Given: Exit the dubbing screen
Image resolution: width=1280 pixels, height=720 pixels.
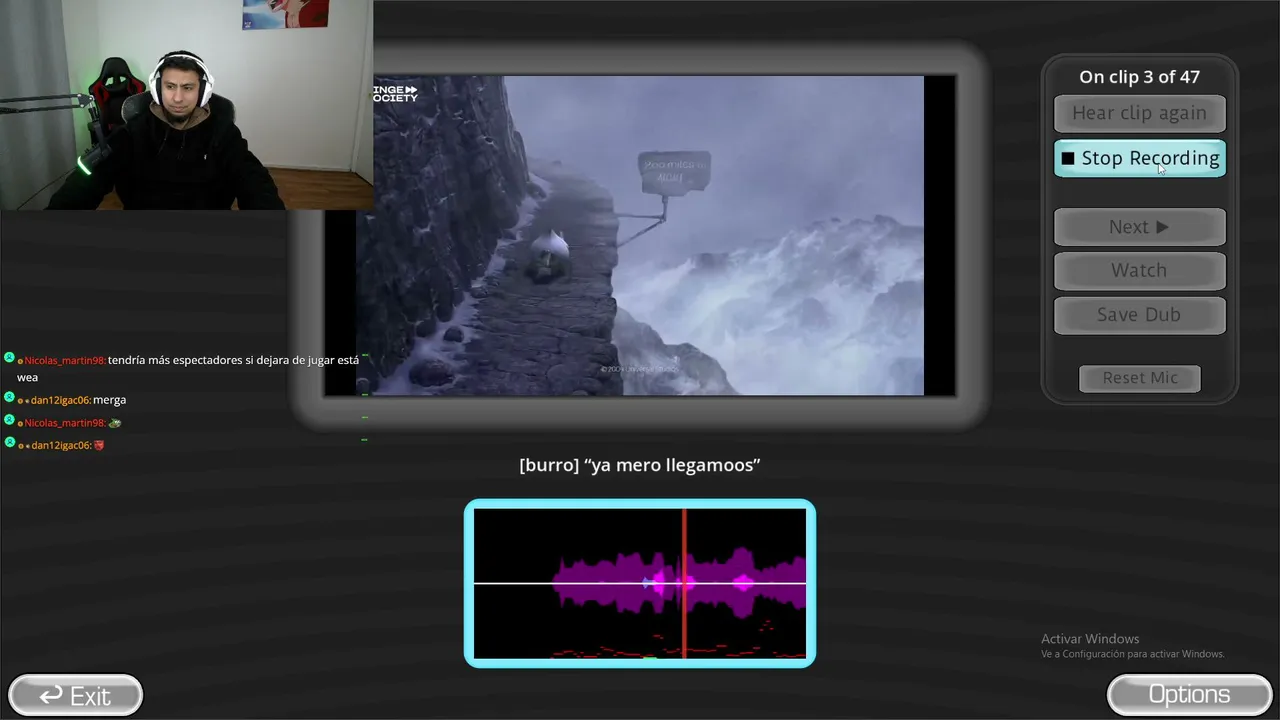Looking at the screenshot, I should [75, 695].
